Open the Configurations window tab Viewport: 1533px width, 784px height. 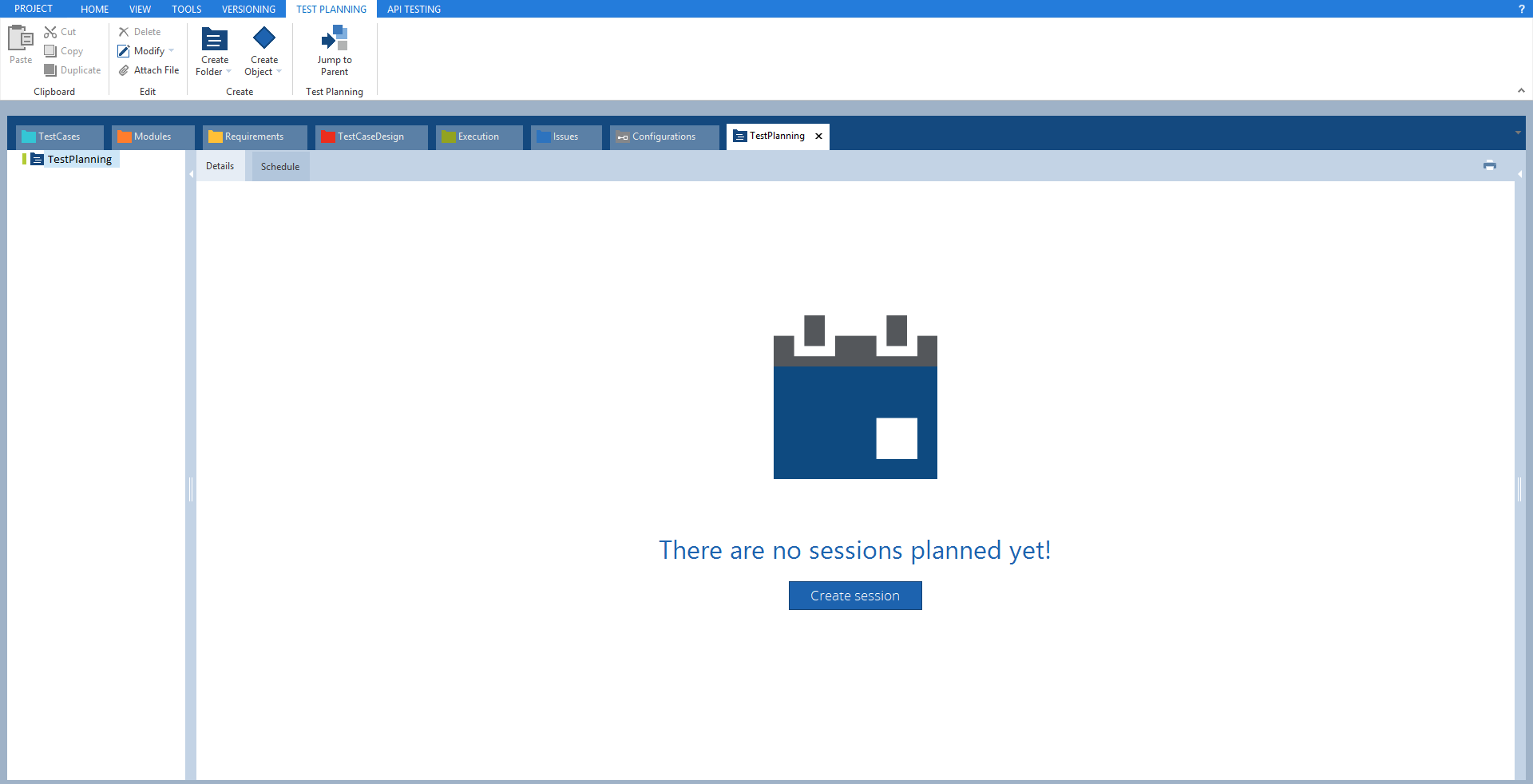(x=664, y=137)
